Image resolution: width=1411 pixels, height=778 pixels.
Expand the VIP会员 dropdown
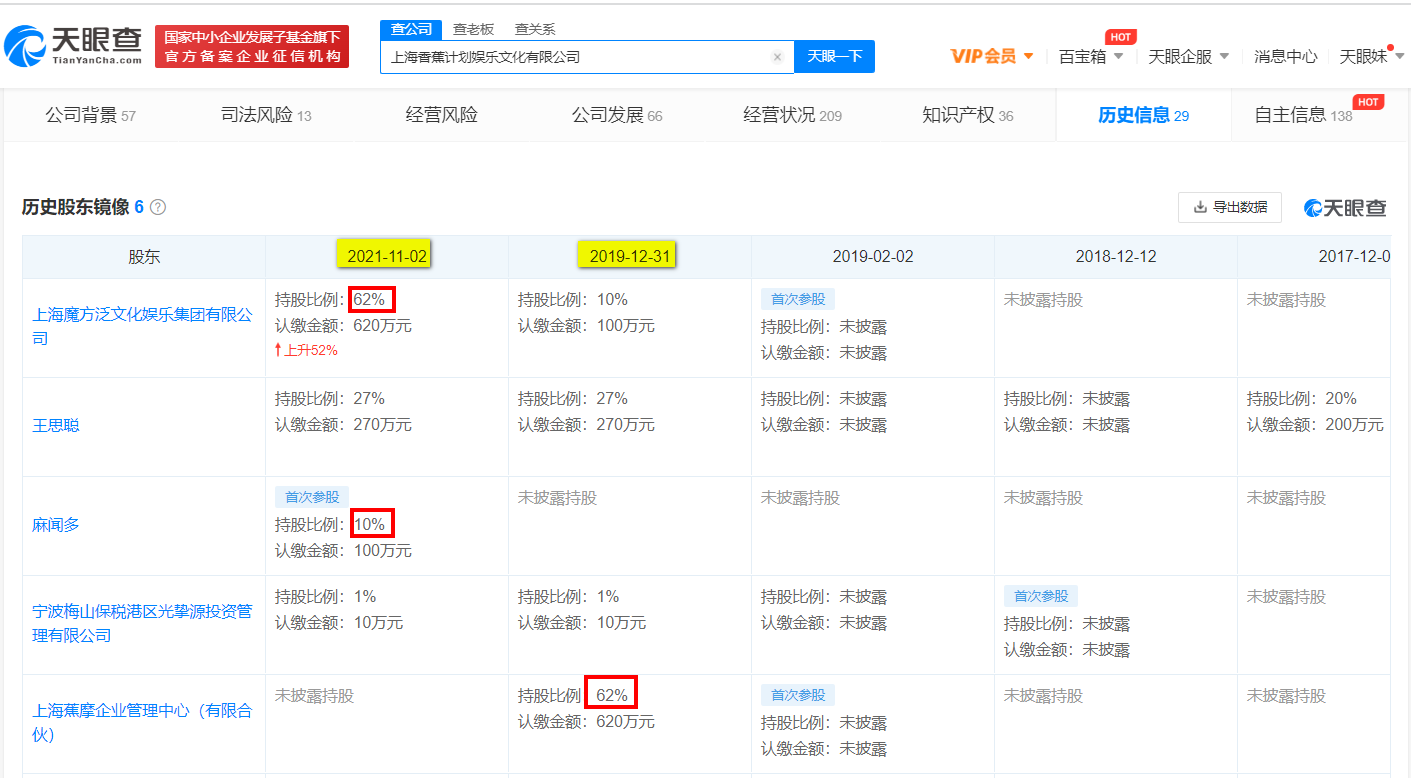[991, 57]
